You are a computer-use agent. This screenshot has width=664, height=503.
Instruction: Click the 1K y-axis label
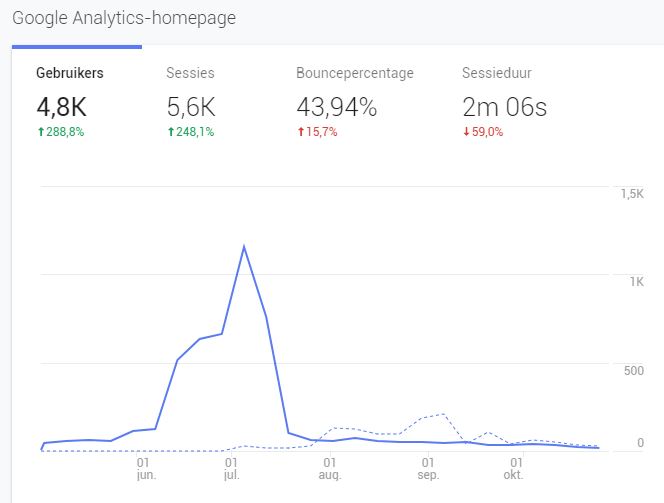click(636, 282)
